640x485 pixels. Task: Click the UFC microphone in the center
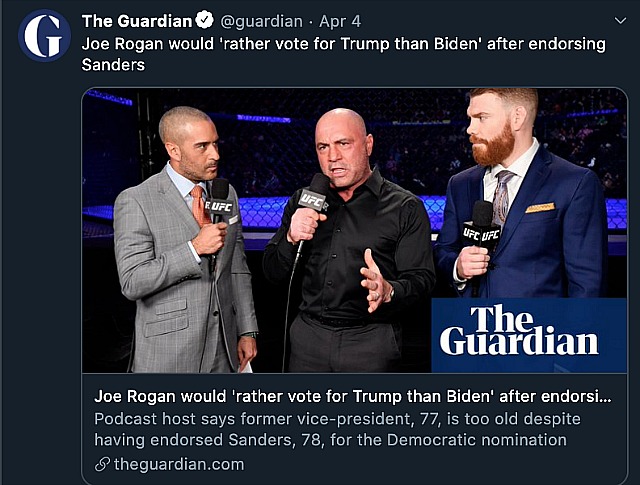pos(313,197)
